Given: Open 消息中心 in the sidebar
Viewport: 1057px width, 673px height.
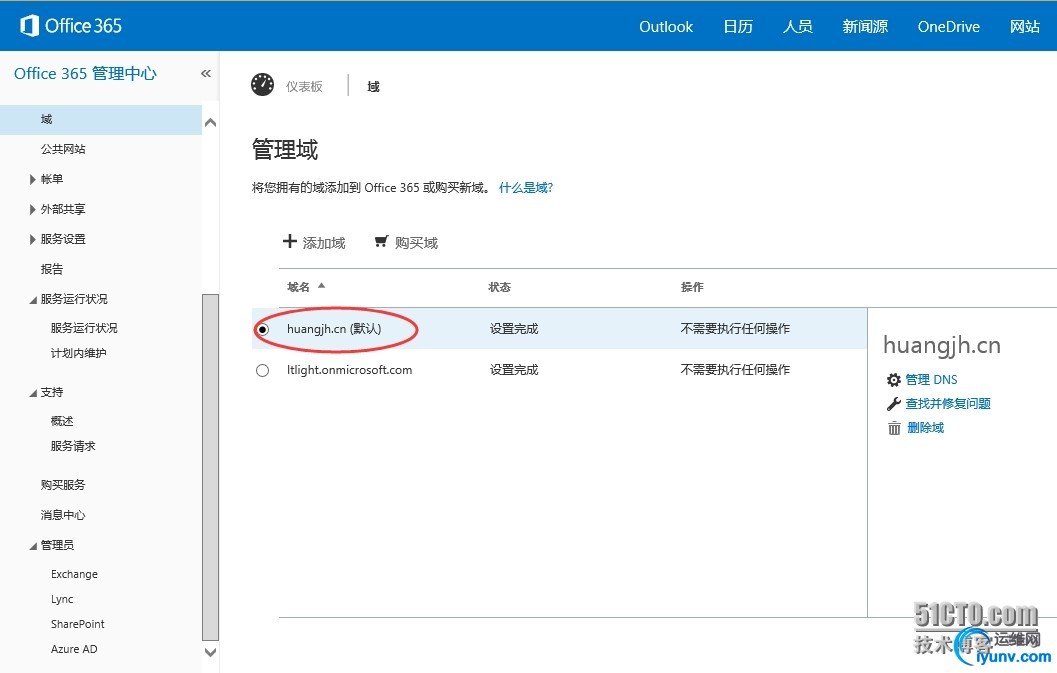Looking at the screenshot, I should 63,515.
